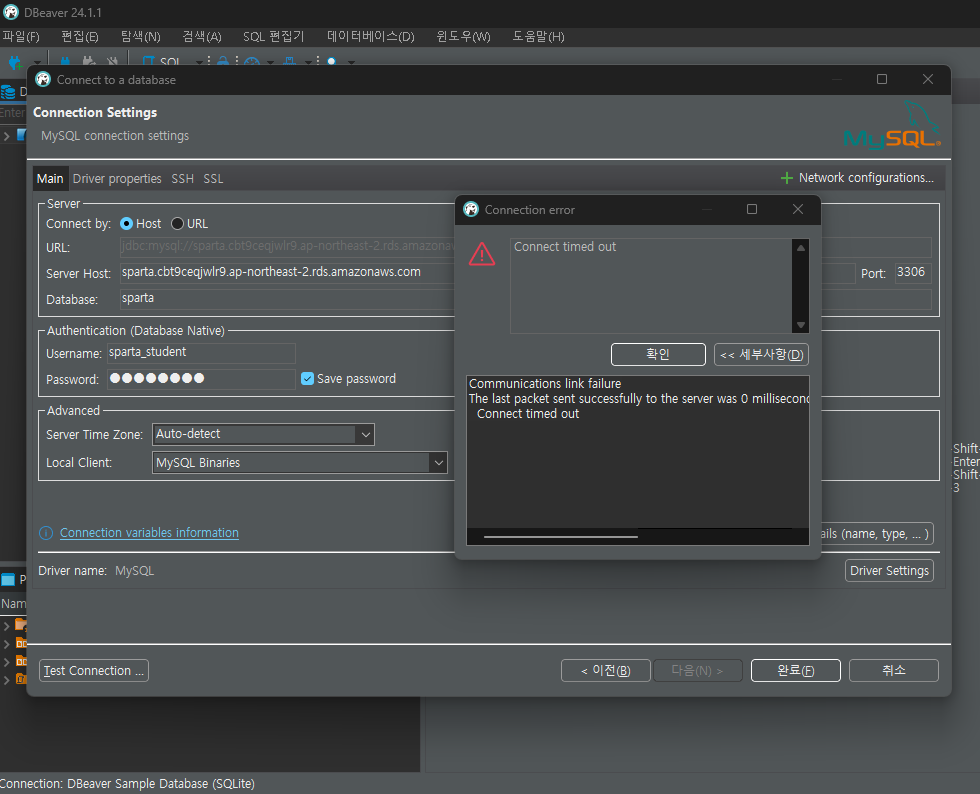Switch to the SSL tab

tap(213, 179)
